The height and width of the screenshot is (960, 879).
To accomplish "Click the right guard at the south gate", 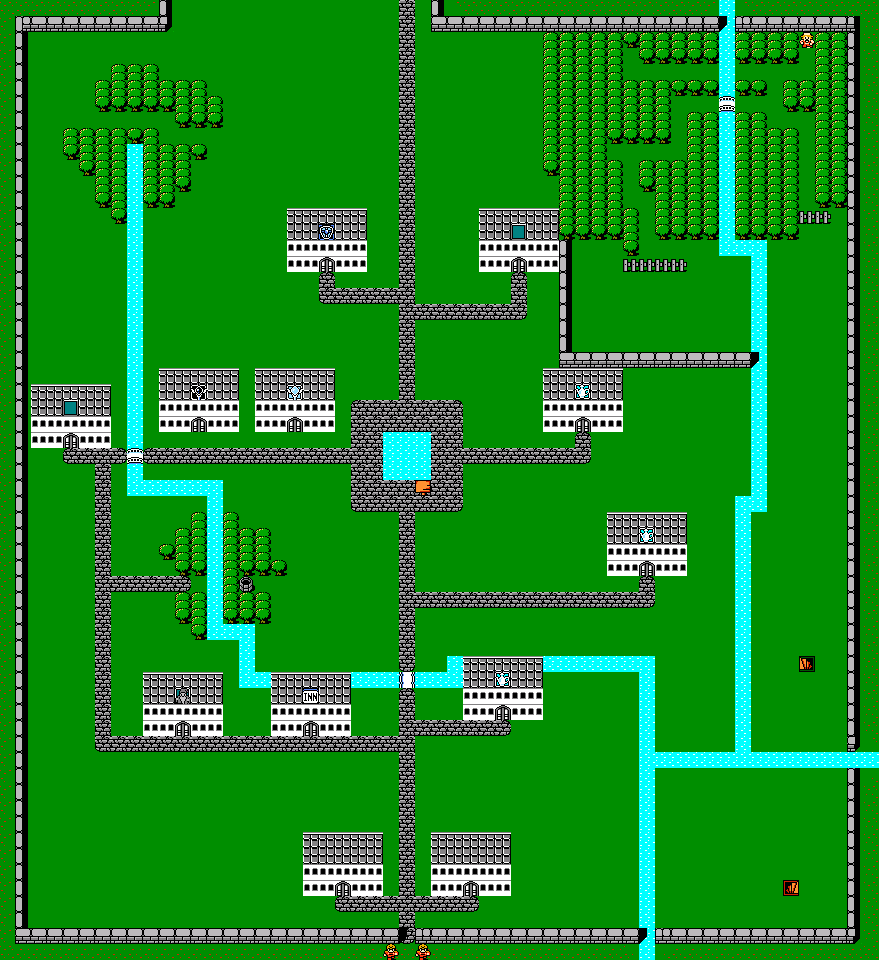I will pyautogui.click(x=423, y=951).
